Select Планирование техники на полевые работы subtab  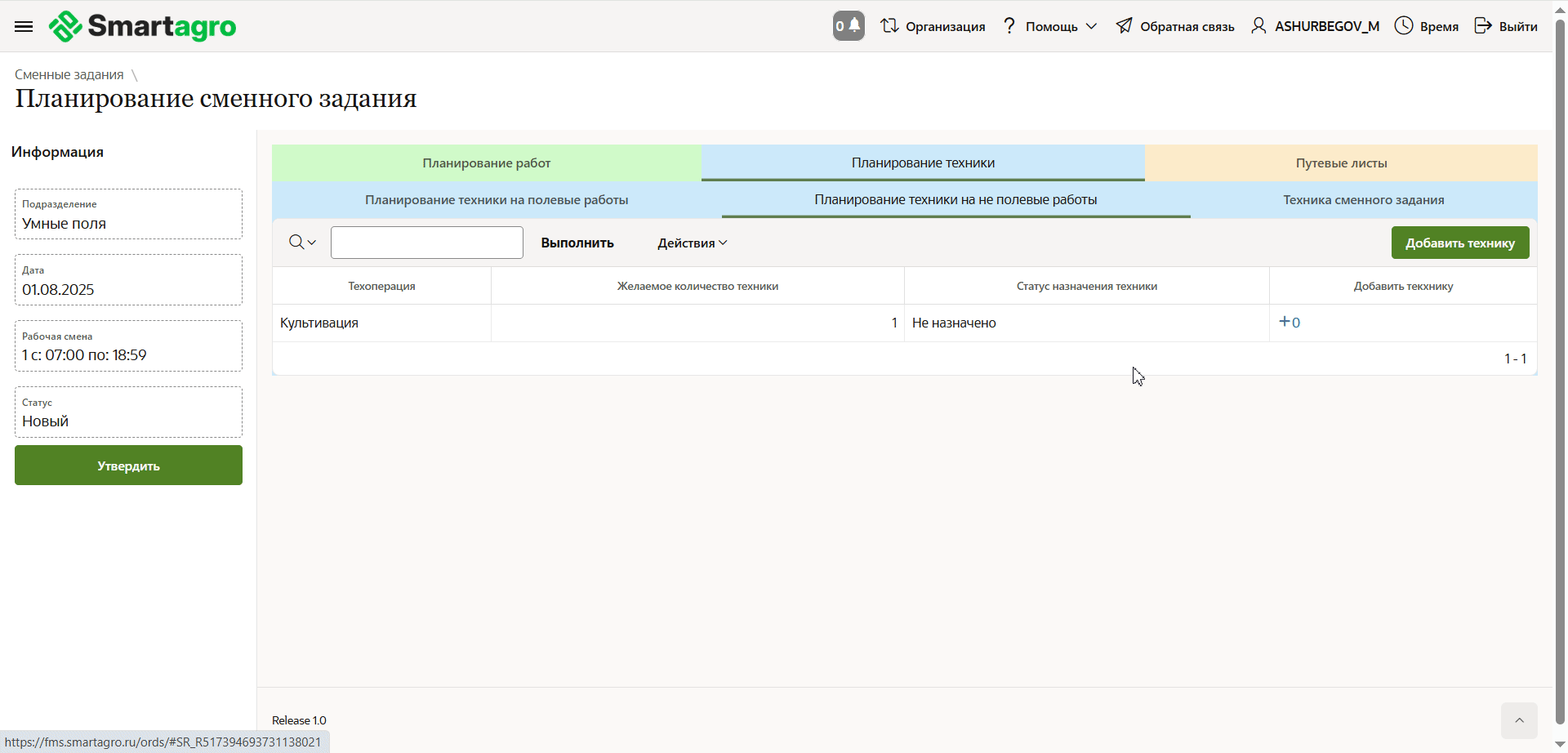pos(497,200)
